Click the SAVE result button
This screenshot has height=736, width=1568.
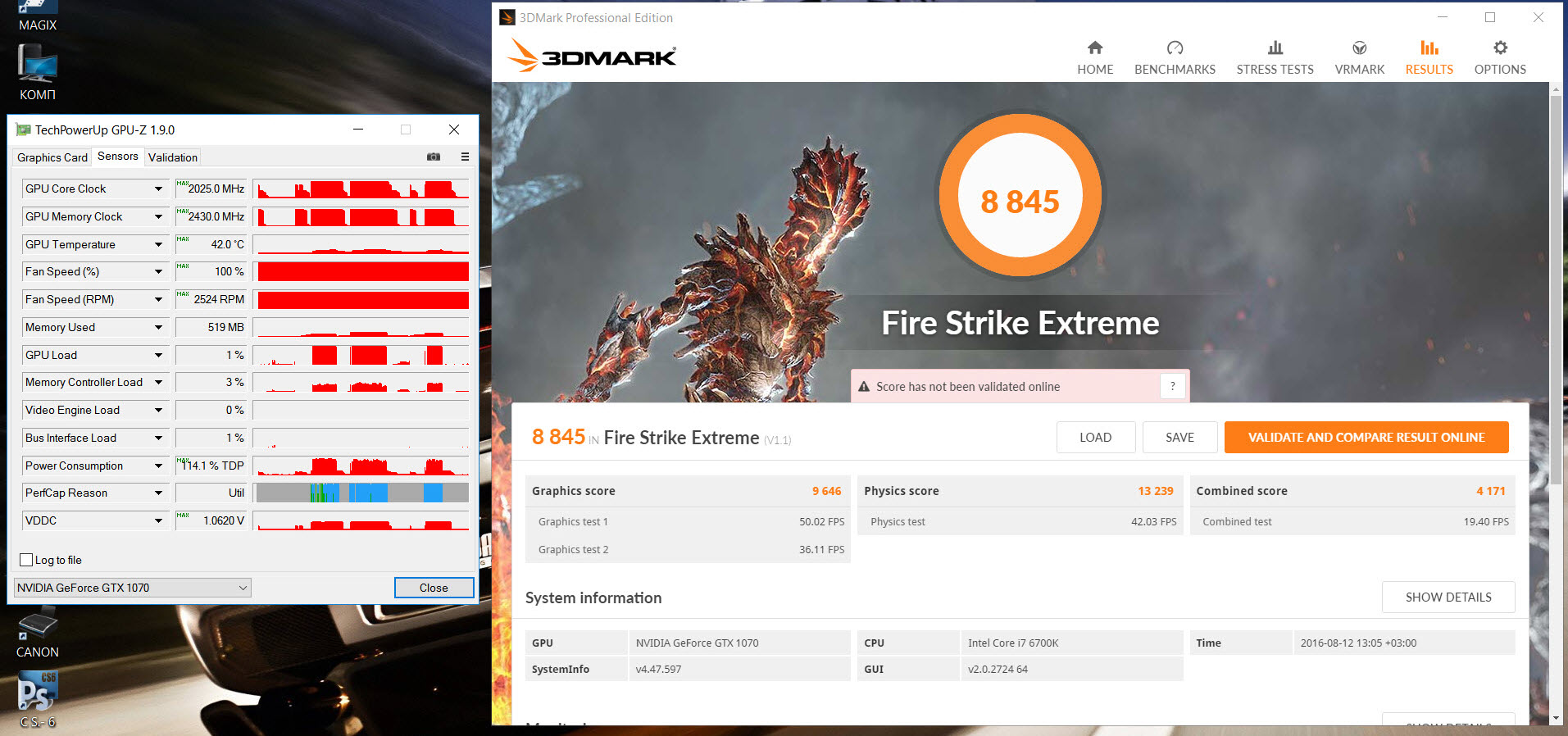pyautogui.click(x=1179, y=438)
